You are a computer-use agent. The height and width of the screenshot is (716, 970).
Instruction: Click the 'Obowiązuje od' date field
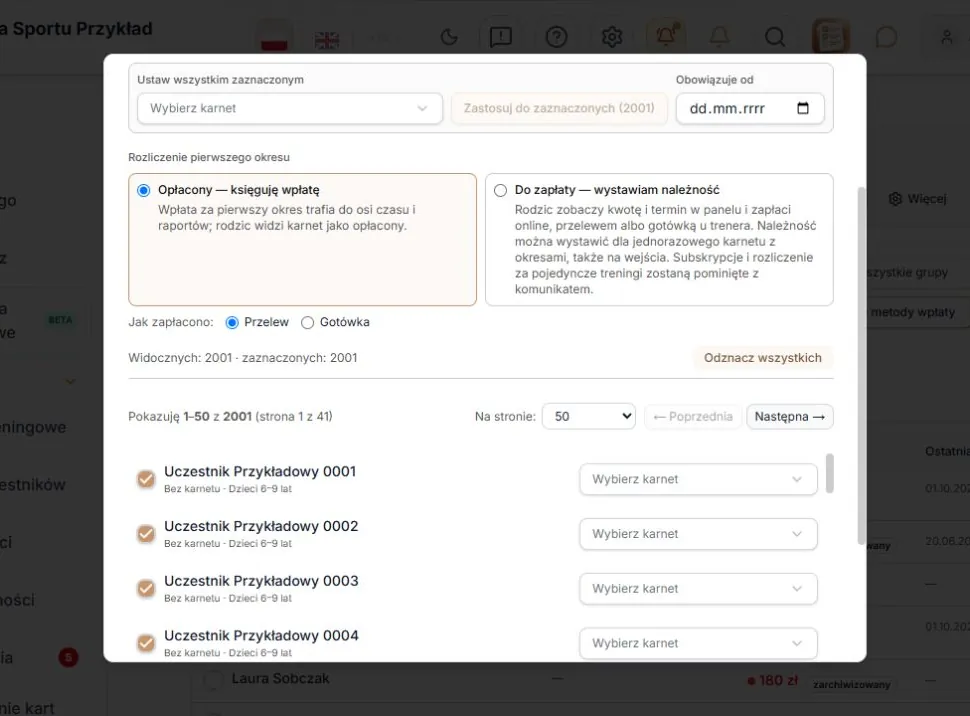[x=750, y=108]
